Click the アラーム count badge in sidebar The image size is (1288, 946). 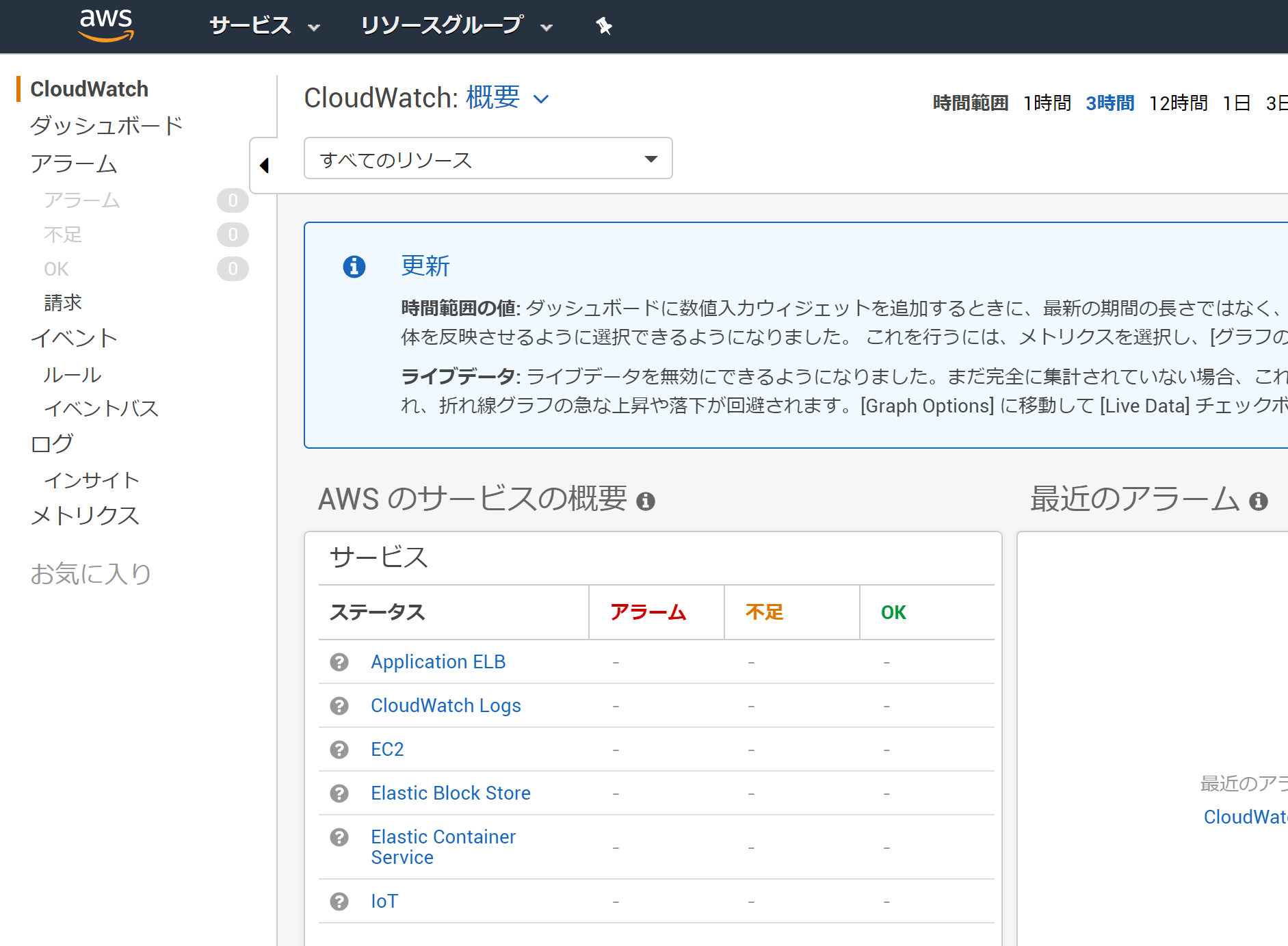(x=233, y=200)
